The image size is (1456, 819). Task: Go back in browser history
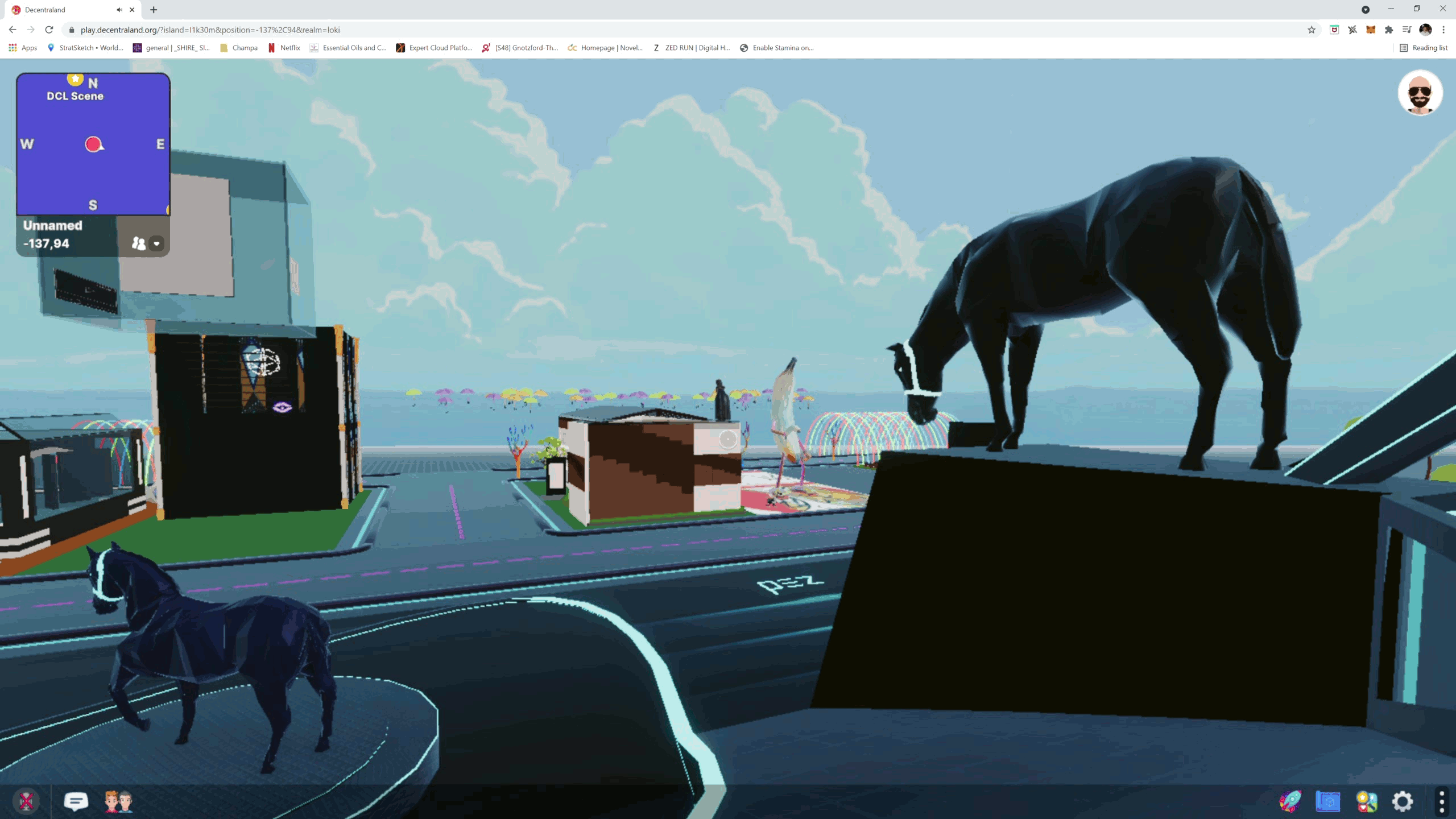click(x=13, y=30)
